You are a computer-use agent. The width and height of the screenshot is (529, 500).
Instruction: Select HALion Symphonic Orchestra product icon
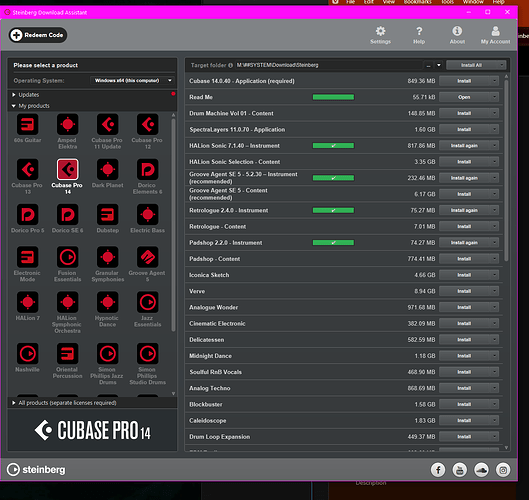pos(67,302)
